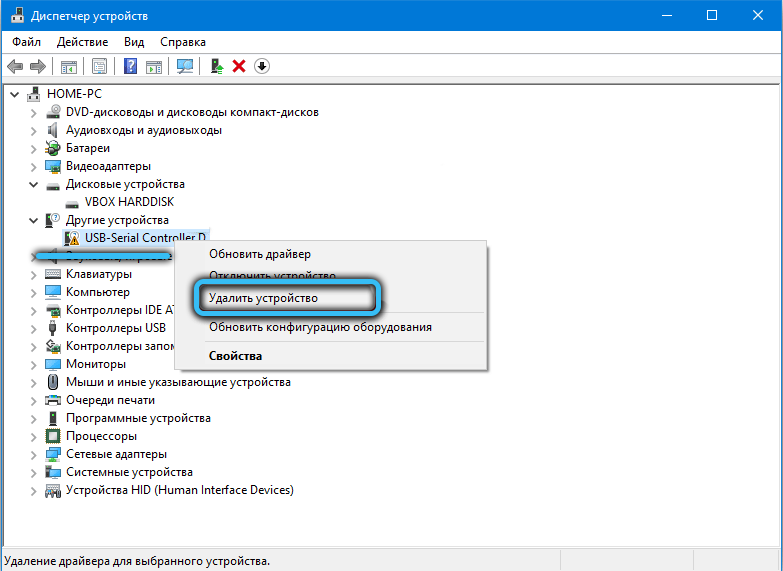Screen dimensions: 783x571
Task: Click the Forward arrow toolbar icon
Action: [x=38, y=66]
